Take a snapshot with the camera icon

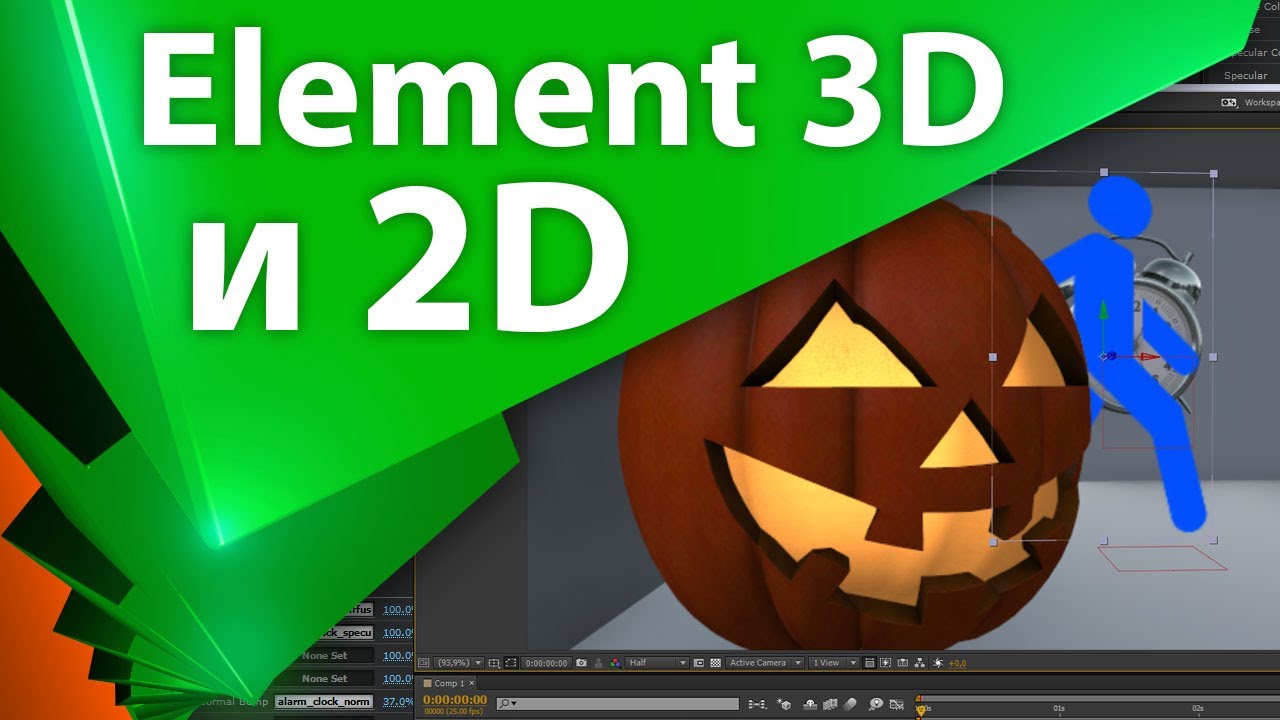click(581, 663)
